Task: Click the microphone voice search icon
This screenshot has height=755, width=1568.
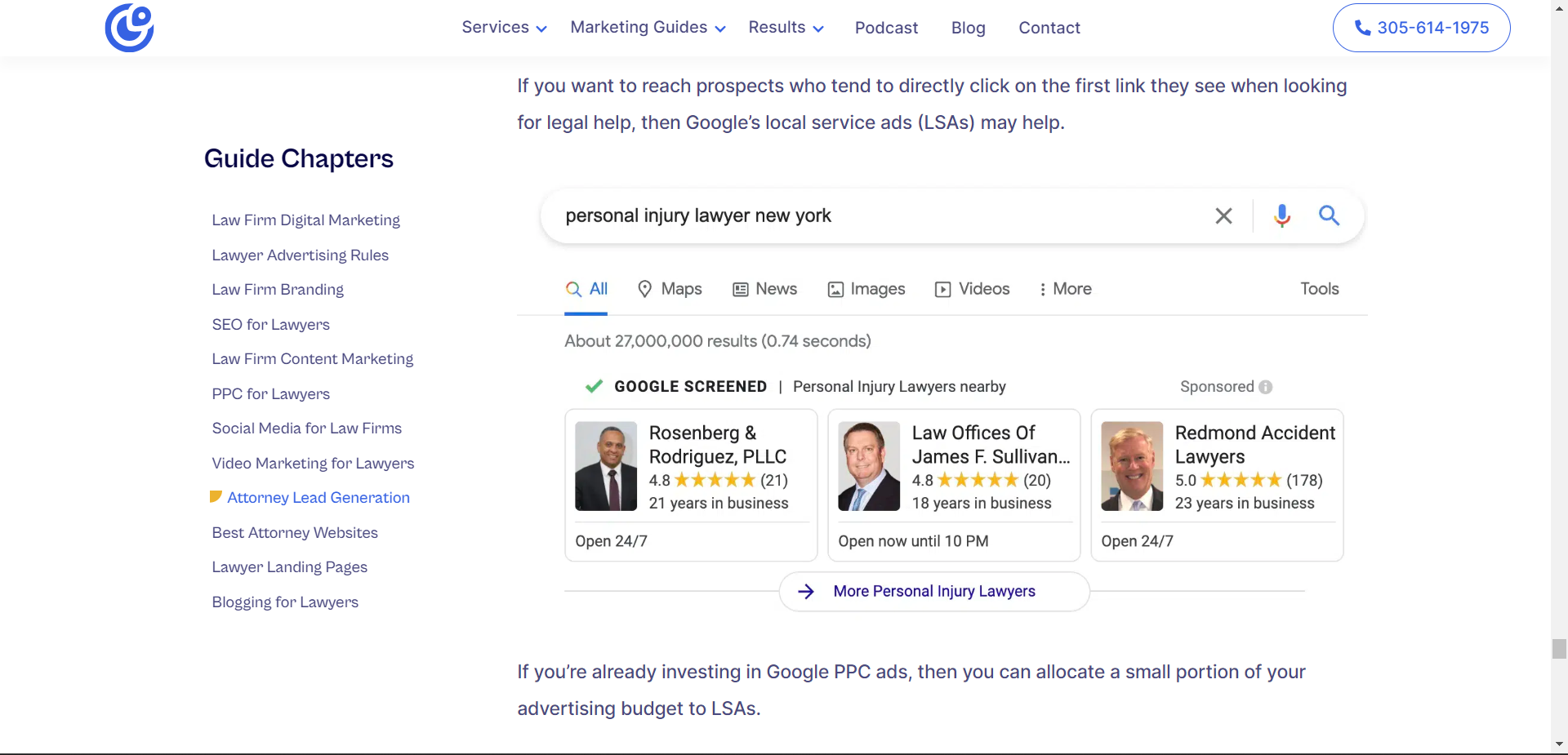Action: [x=1282, y=215]
